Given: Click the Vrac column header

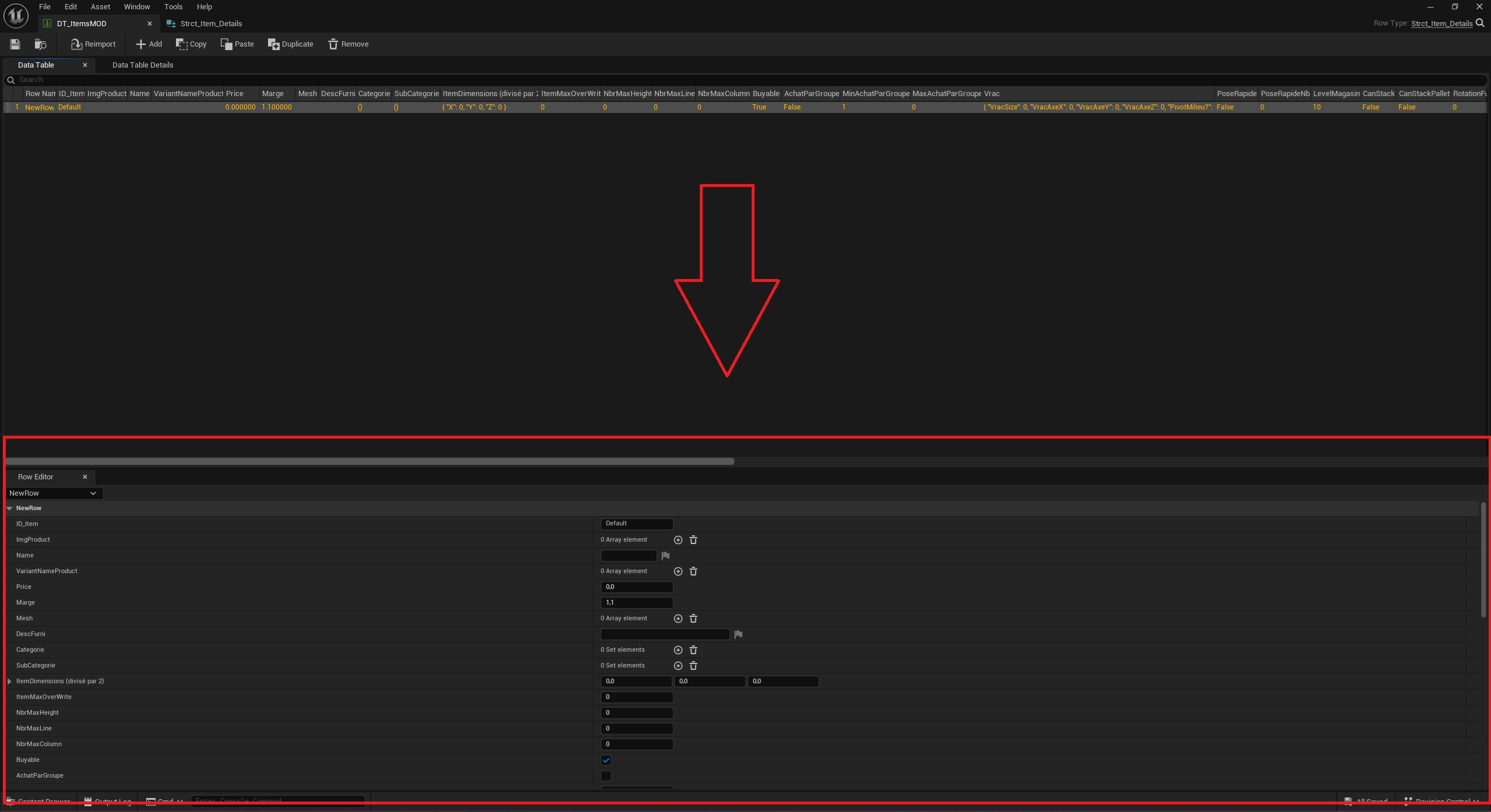Looking at the screenshot, I should (1098, 94).
